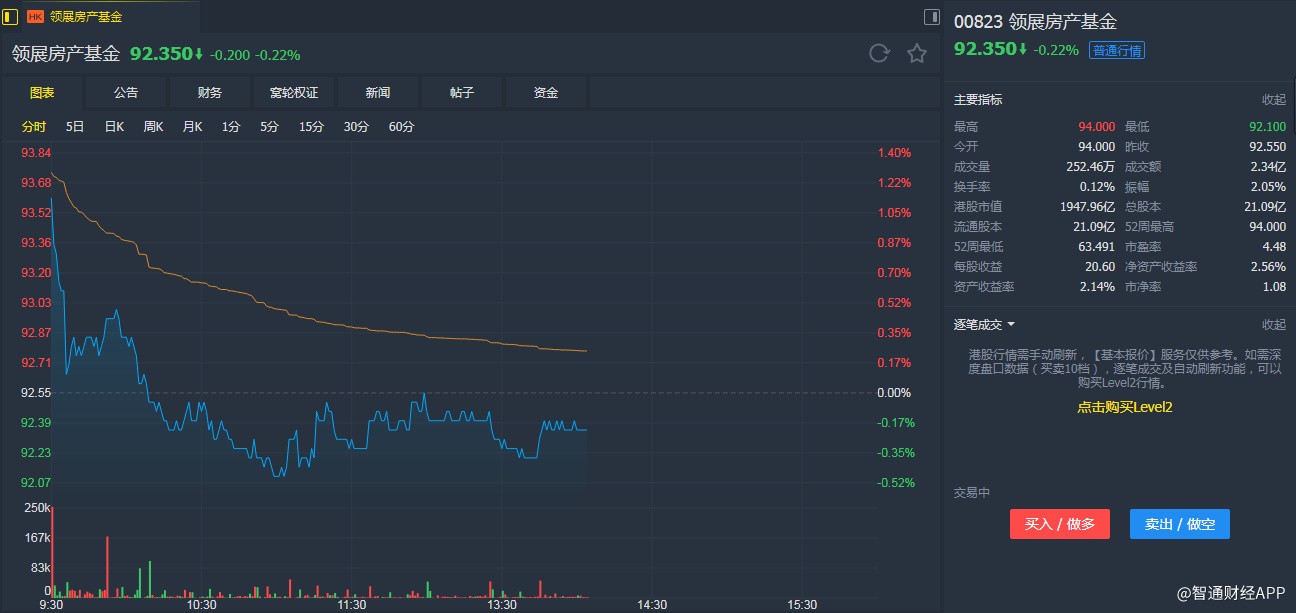Click the HK market badge icon

[x=35, y=17]
